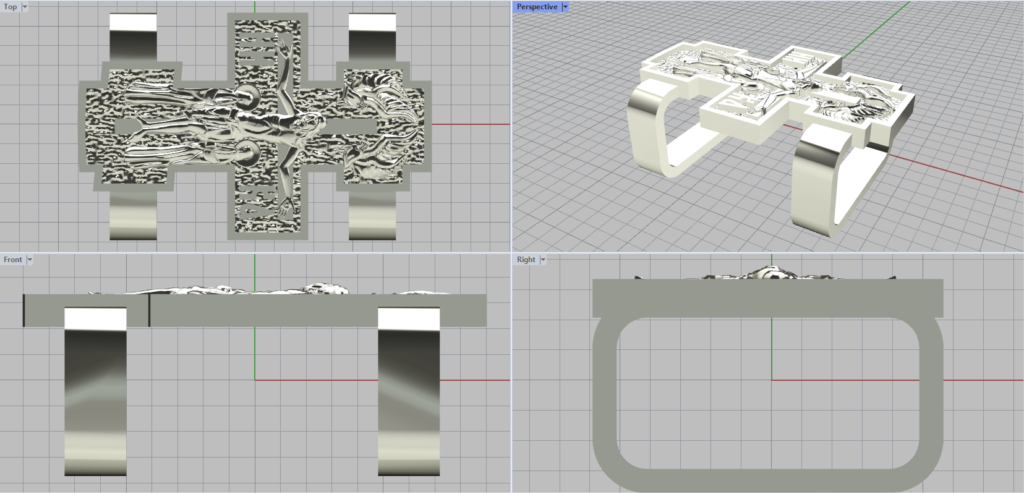The image size is (1024, 494).
Task: Click the Front viewport title label
Action: tap(13, 259)
